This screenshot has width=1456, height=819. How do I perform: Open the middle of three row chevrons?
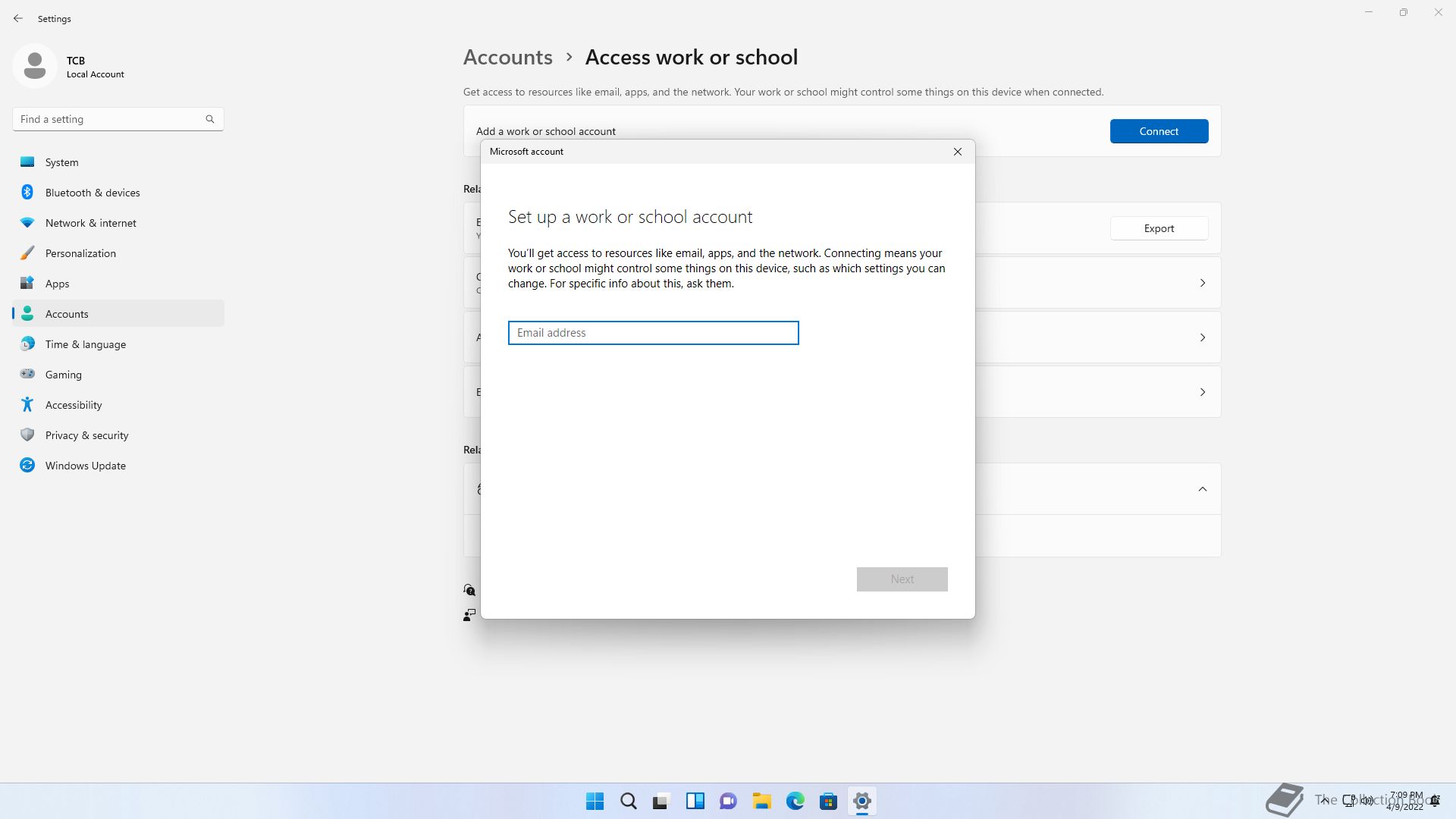tap(1203, 337)
